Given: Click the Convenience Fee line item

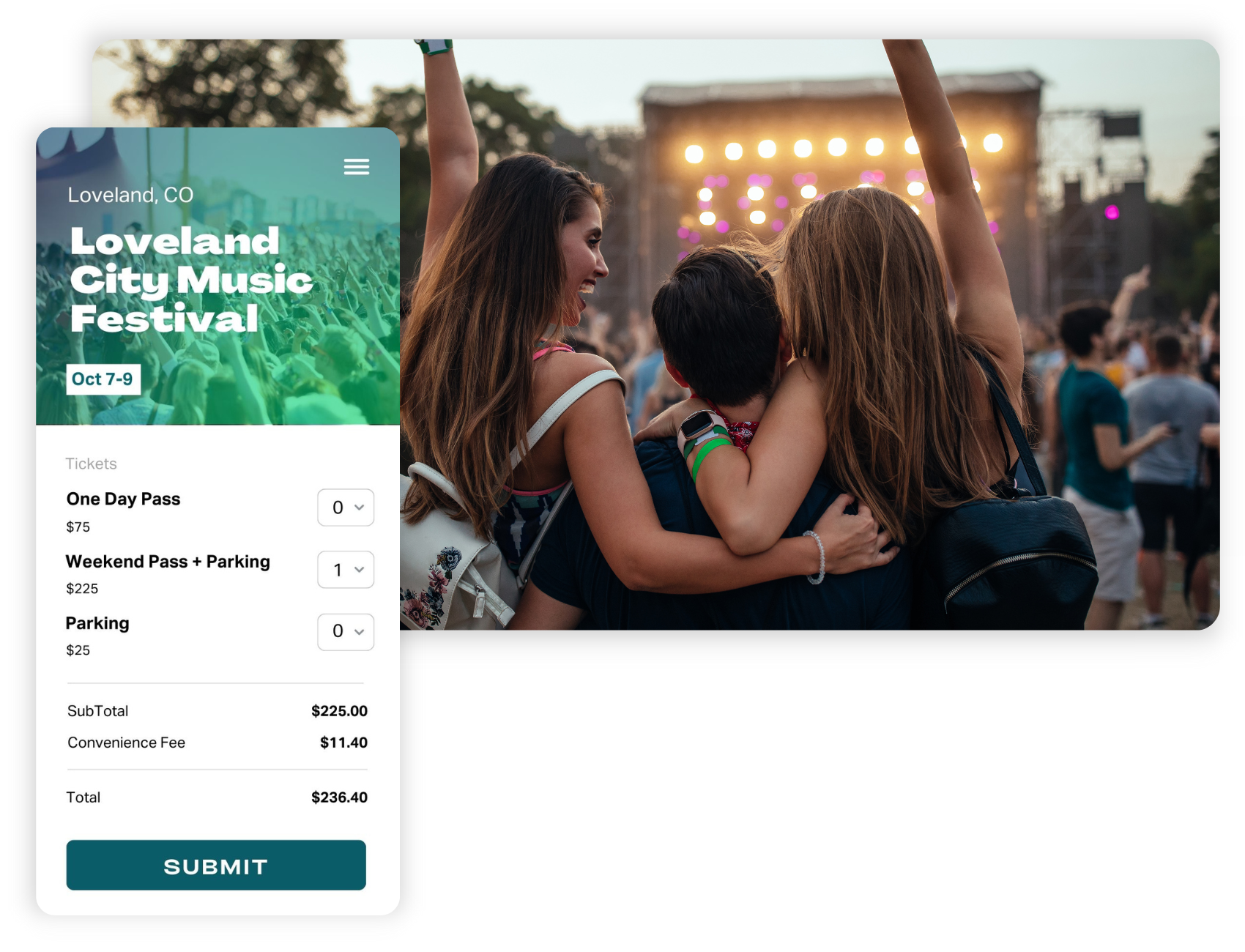Looking at the screenshot, I should pos(126,742).
